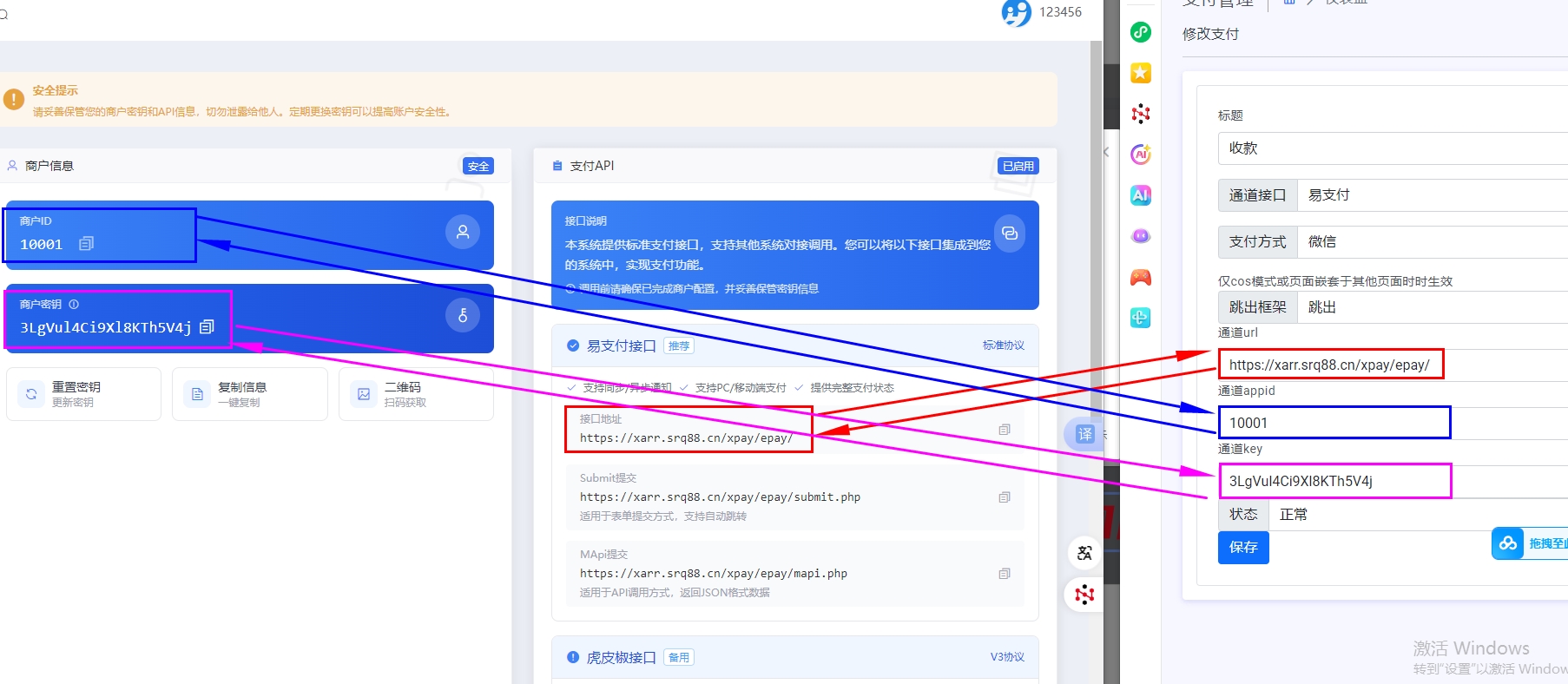
Task: Copy the merchant secret key
Action: tap(207, 327)
